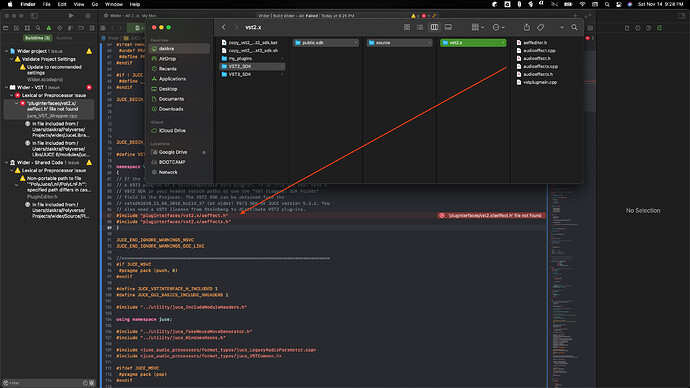Eject Google Drive in Finder sidebar
This screenshot has height=388, width=690.
pyautogui.click(x=204, y=152)
